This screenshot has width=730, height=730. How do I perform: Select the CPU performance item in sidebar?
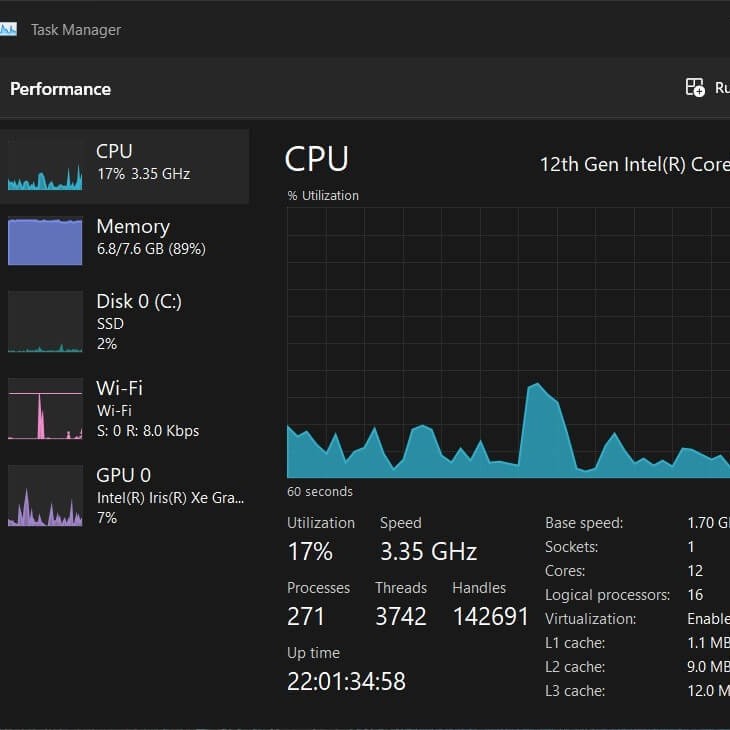pyautogui.click(x=124, y=167)
